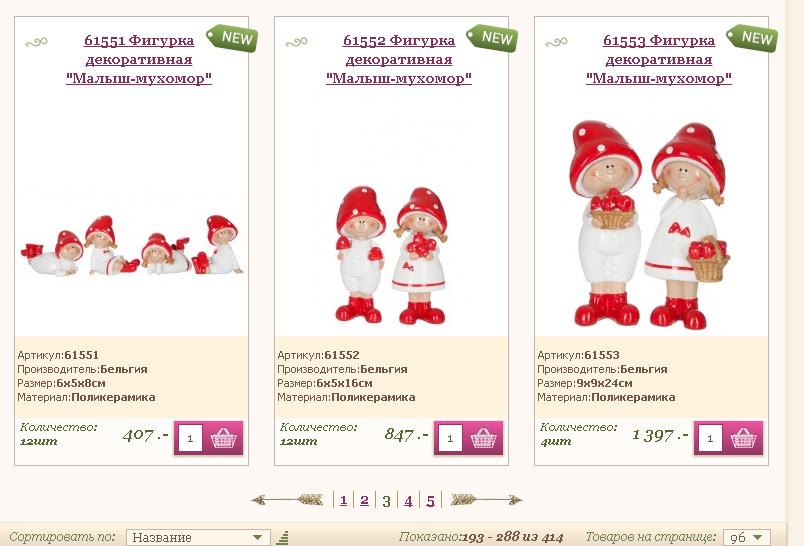Go to previous page with left arrow

point(287,499)
